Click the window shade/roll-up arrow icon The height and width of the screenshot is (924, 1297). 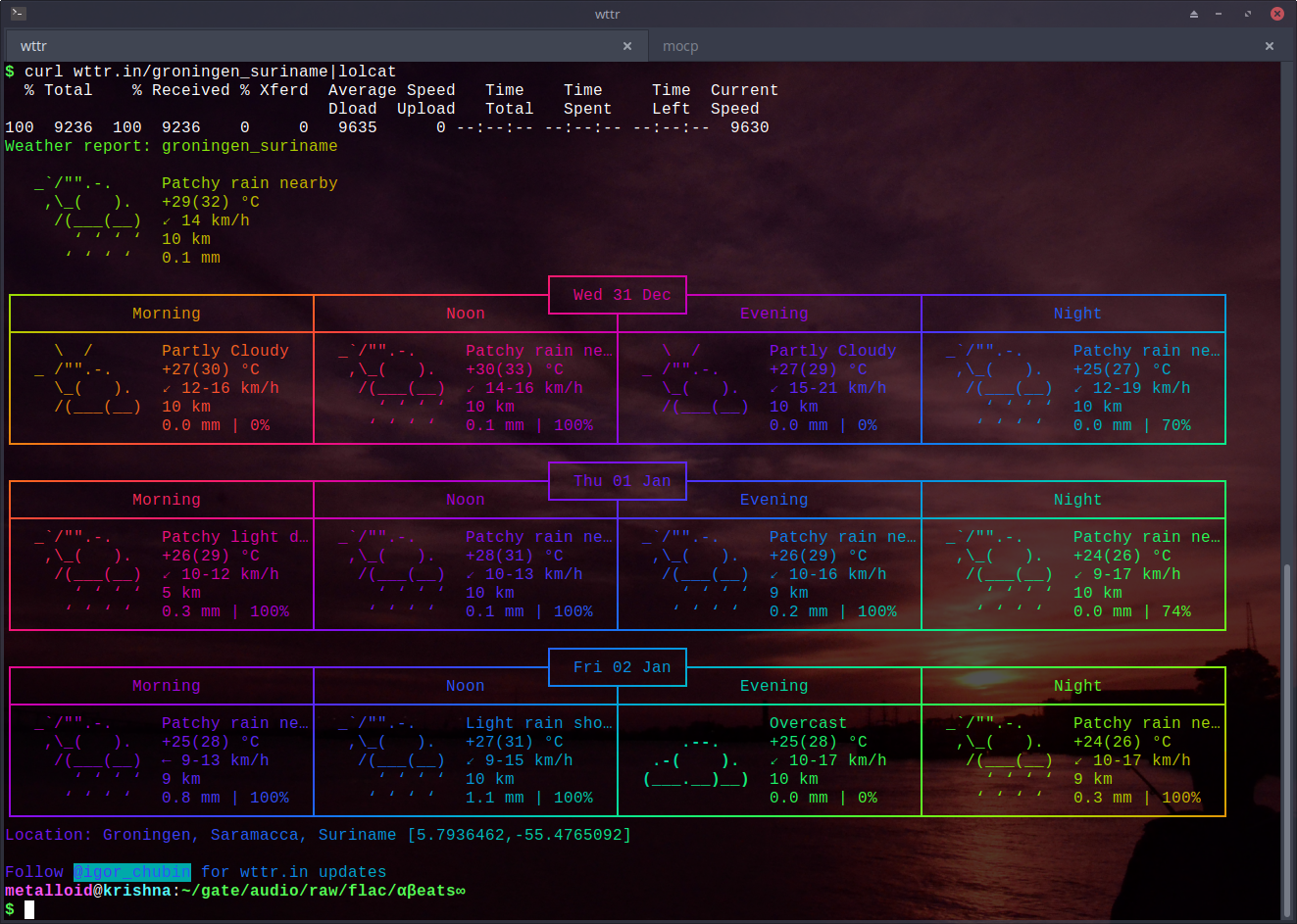point(1194,14)
